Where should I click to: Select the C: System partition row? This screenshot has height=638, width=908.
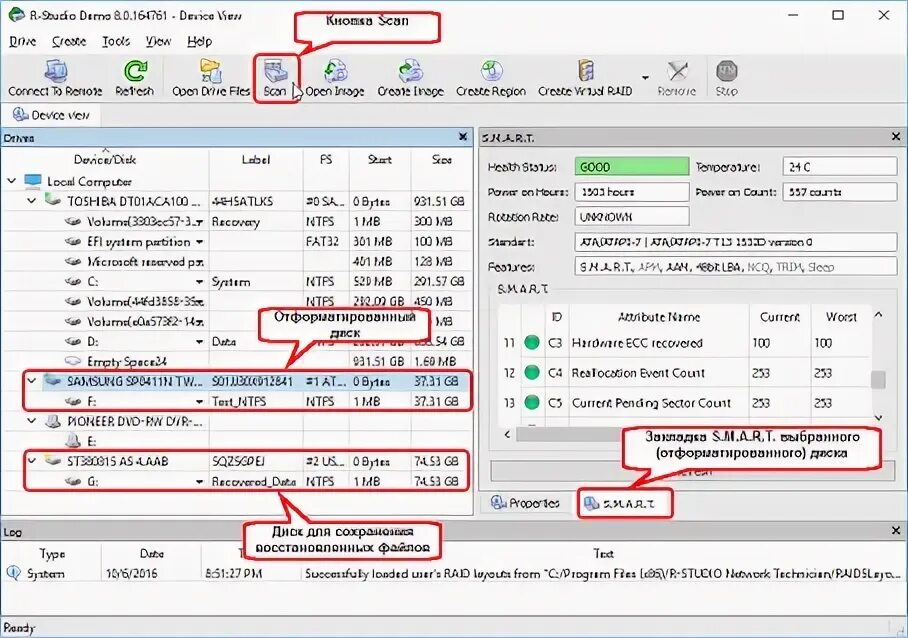tap(237, 282)
